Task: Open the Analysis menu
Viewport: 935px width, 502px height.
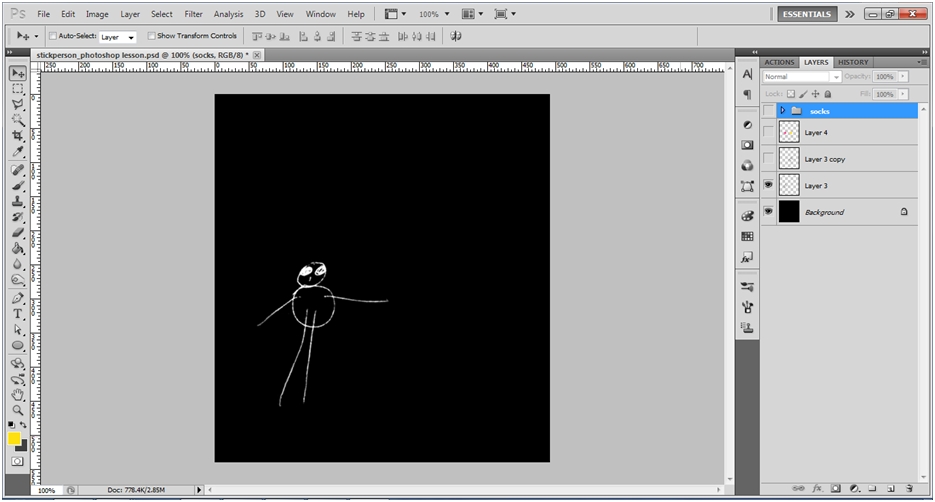Action: 228,14
